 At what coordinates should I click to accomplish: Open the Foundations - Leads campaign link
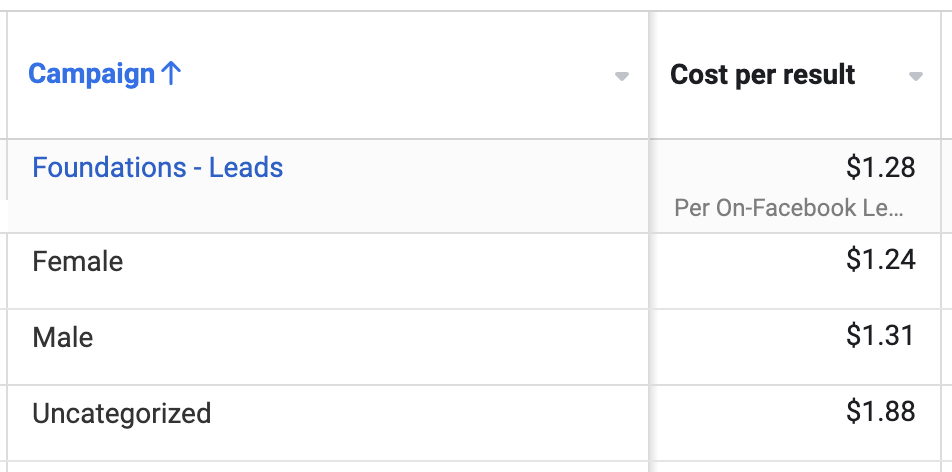pos(158,167)
